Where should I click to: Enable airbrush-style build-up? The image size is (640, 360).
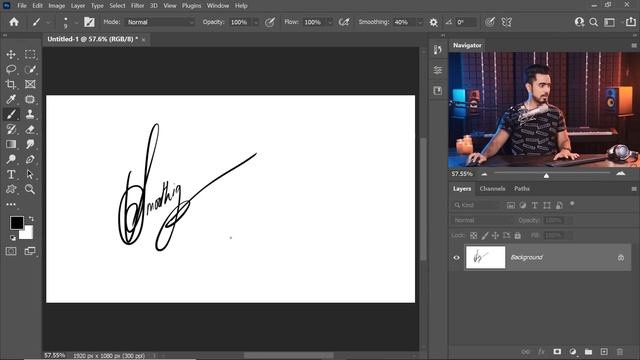[344, 22]
